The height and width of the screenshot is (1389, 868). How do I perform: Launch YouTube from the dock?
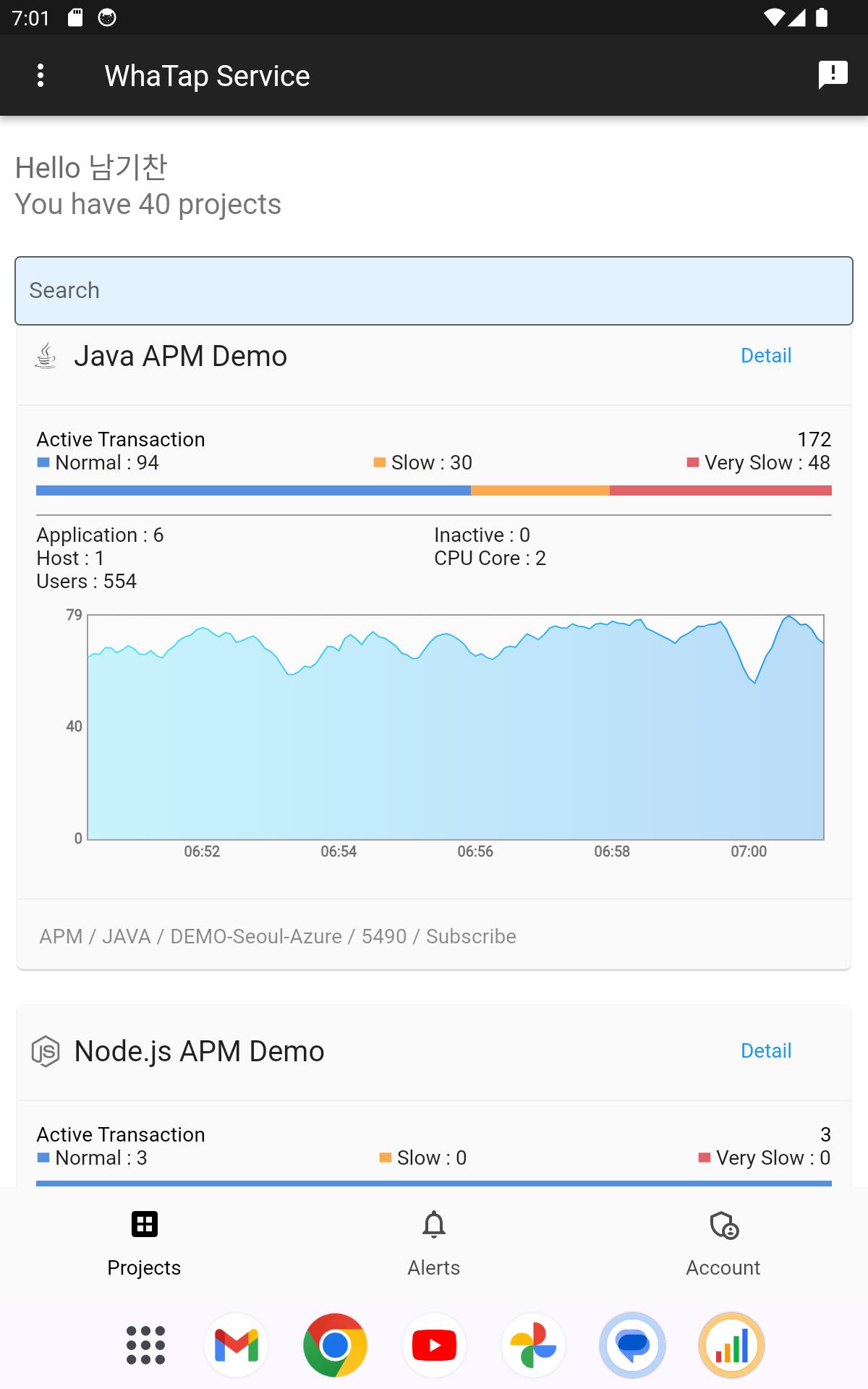click(x=434, y=1346)
